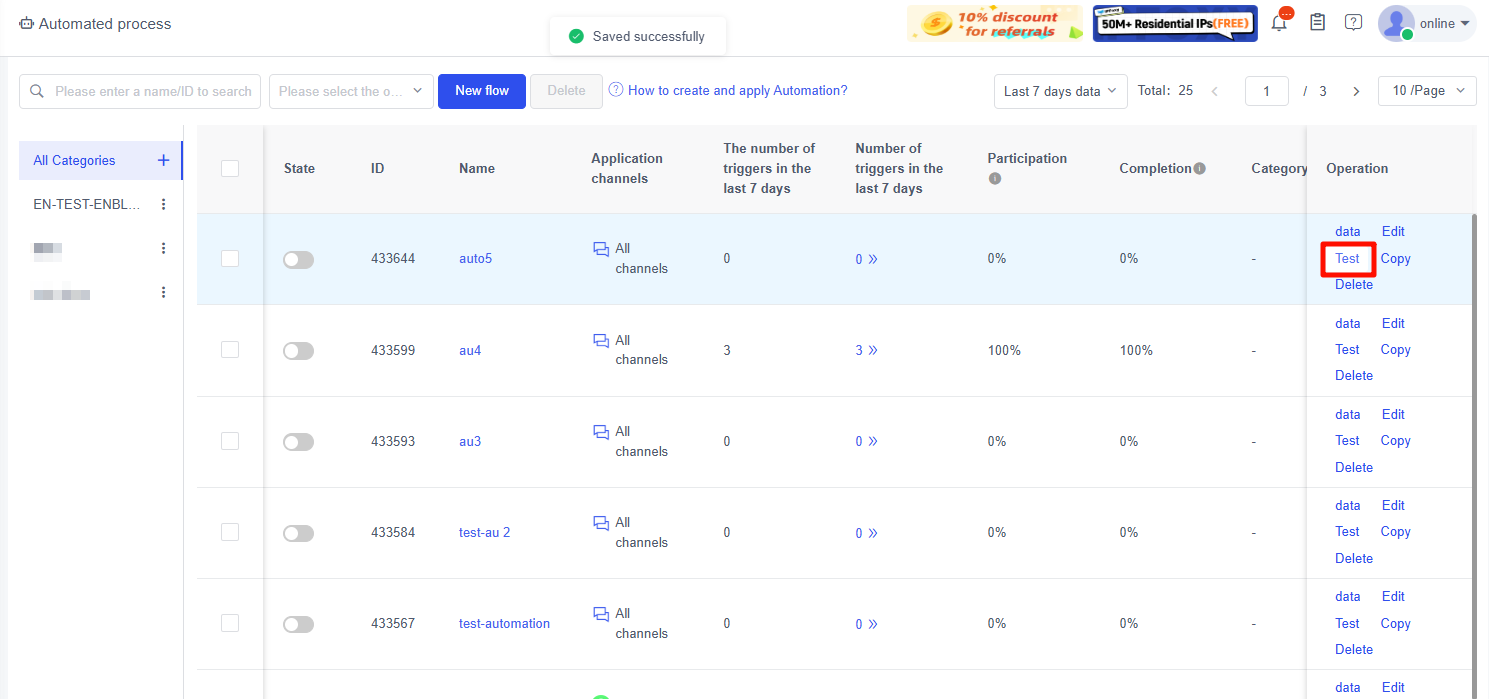Go to next page arrow
Screen dimensions: 1489x699
click(1356, 91)
